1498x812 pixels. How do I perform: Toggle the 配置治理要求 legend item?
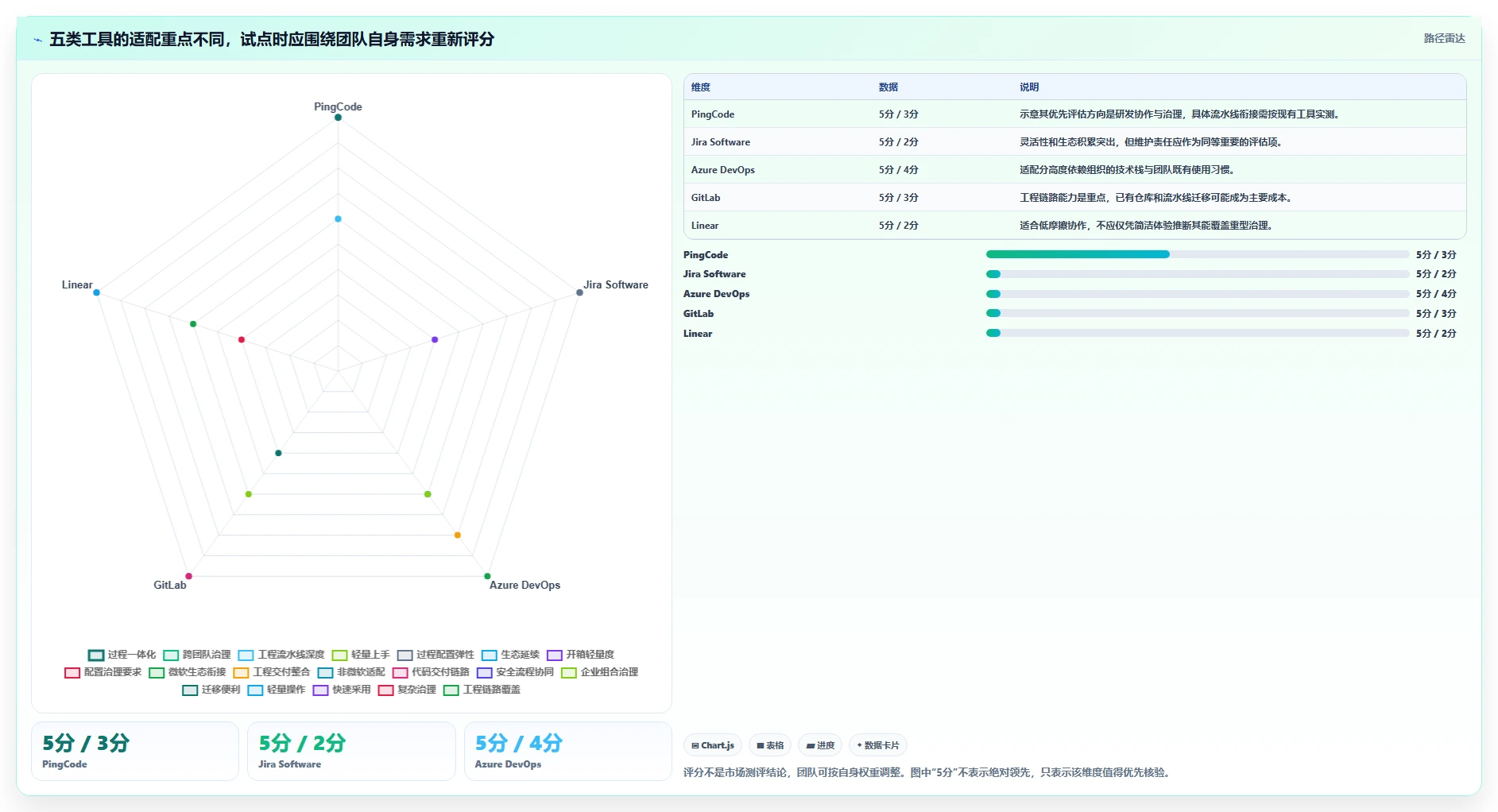point(103,672)
